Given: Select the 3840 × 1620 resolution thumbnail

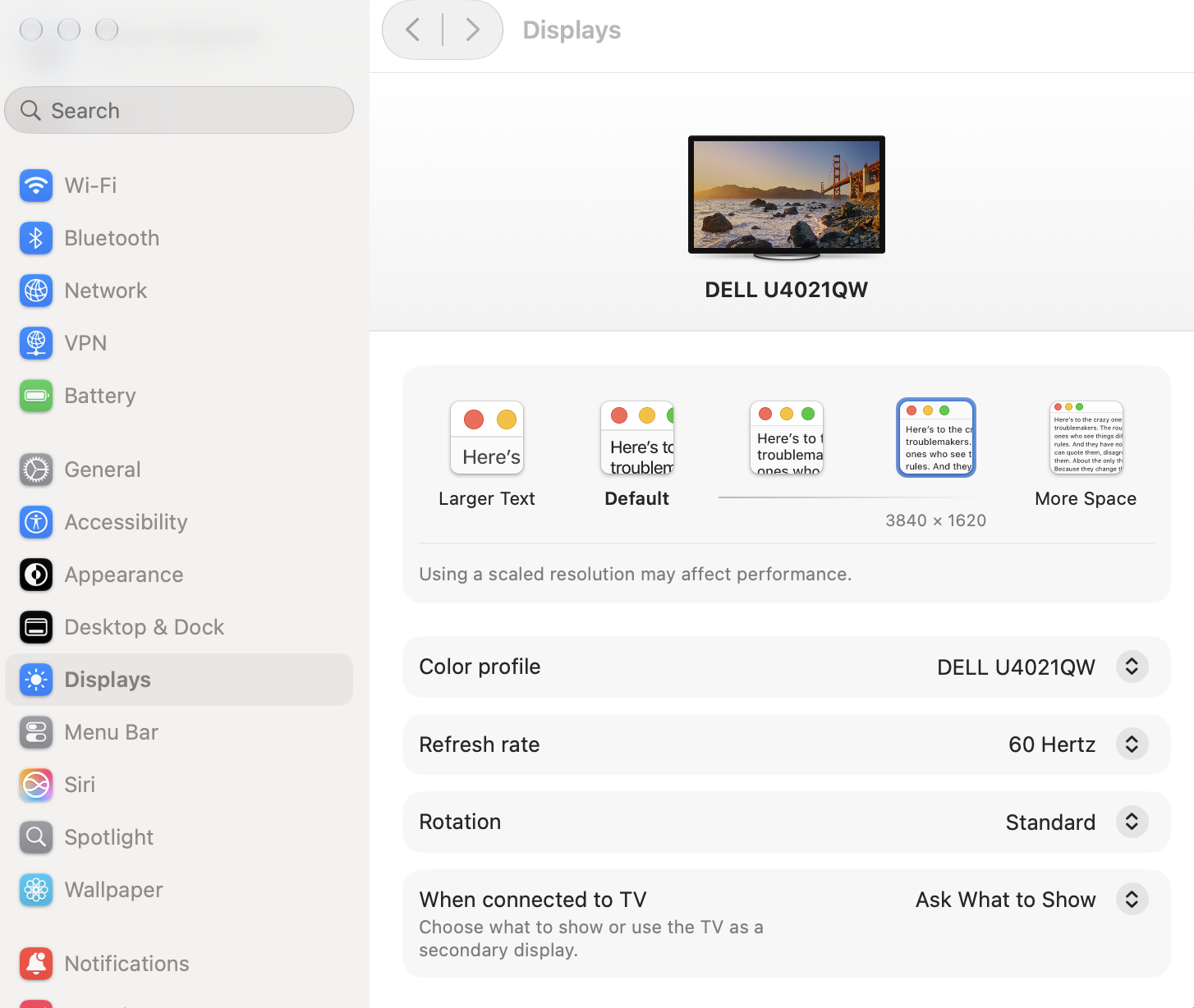Looking at the screenshot, I should click(x=936, y=438).
